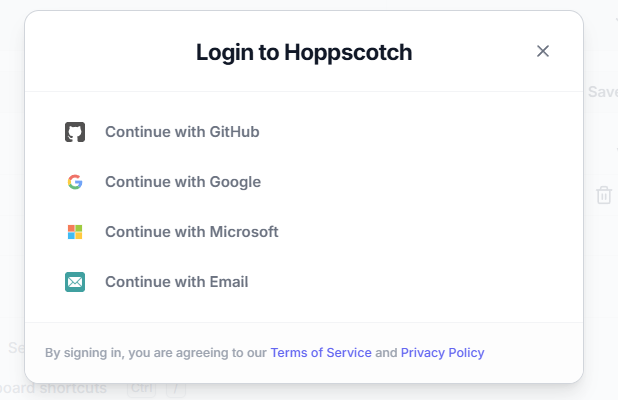Click the Ctrl key badge

point(141,389)
